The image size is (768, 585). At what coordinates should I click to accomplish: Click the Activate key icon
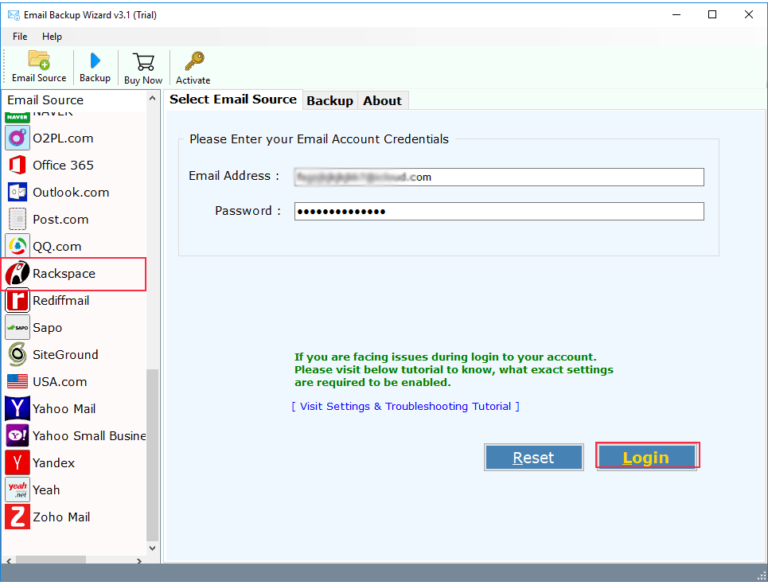tap(194, 62)
